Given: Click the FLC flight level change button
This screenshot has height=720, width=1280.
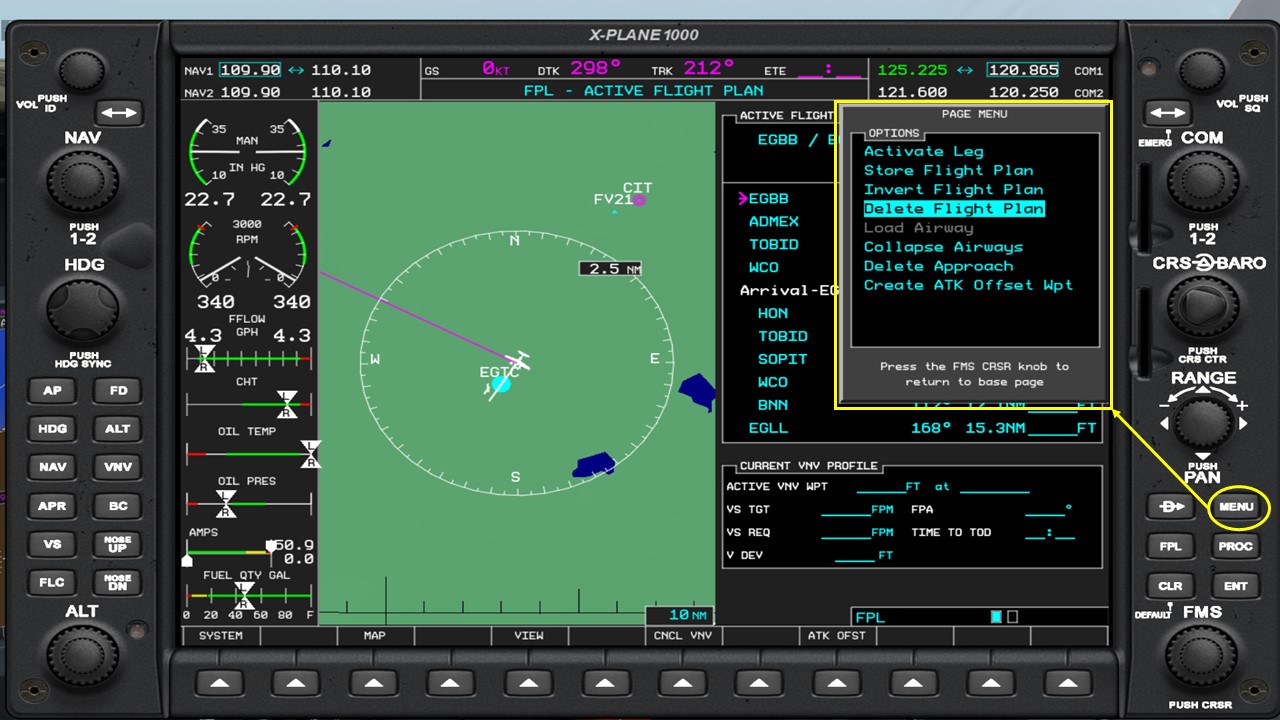Looking at the screenshot, I should 52,583.
